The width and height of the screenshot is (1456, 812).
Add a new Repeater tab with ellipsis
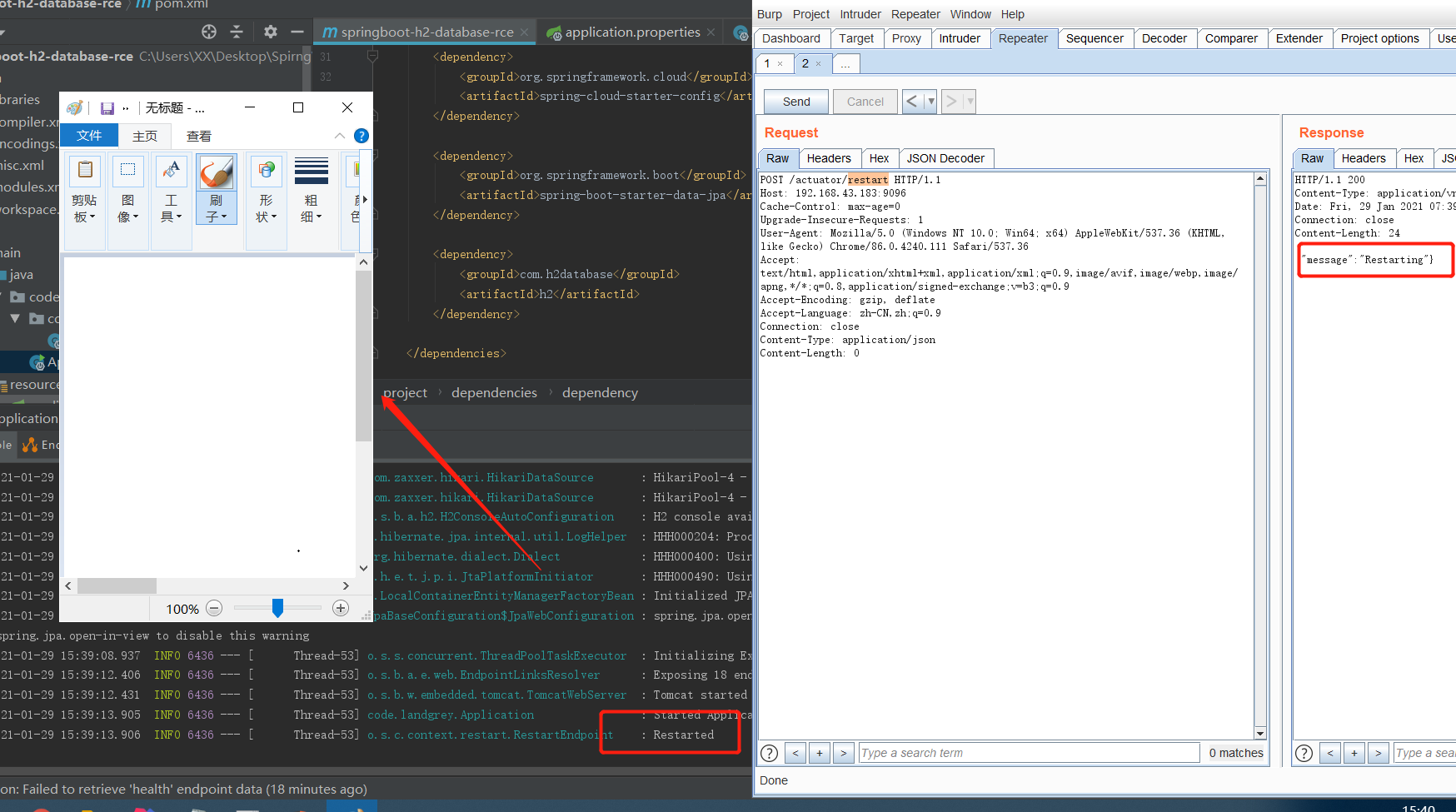pyautogui.click(x=845, y=63)
